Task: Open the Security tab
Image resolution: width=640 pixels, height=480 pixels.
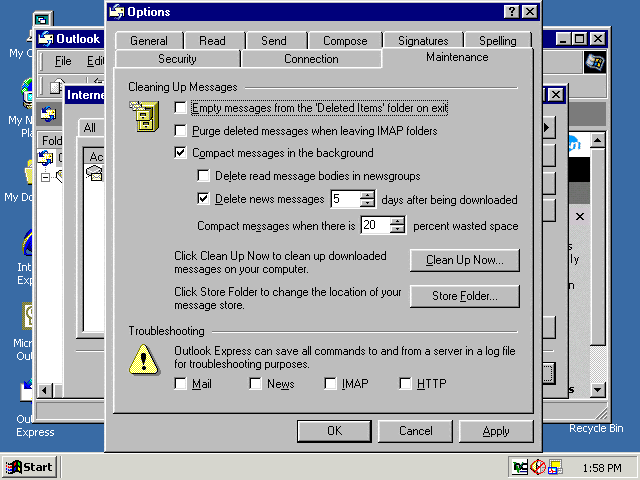Action: [178, 59]
